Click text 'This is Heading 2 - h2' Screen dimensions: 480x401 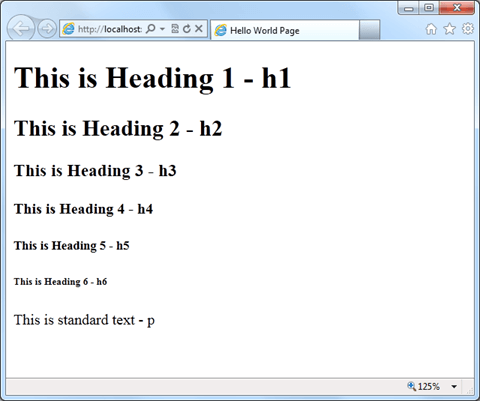coord(118,128)
